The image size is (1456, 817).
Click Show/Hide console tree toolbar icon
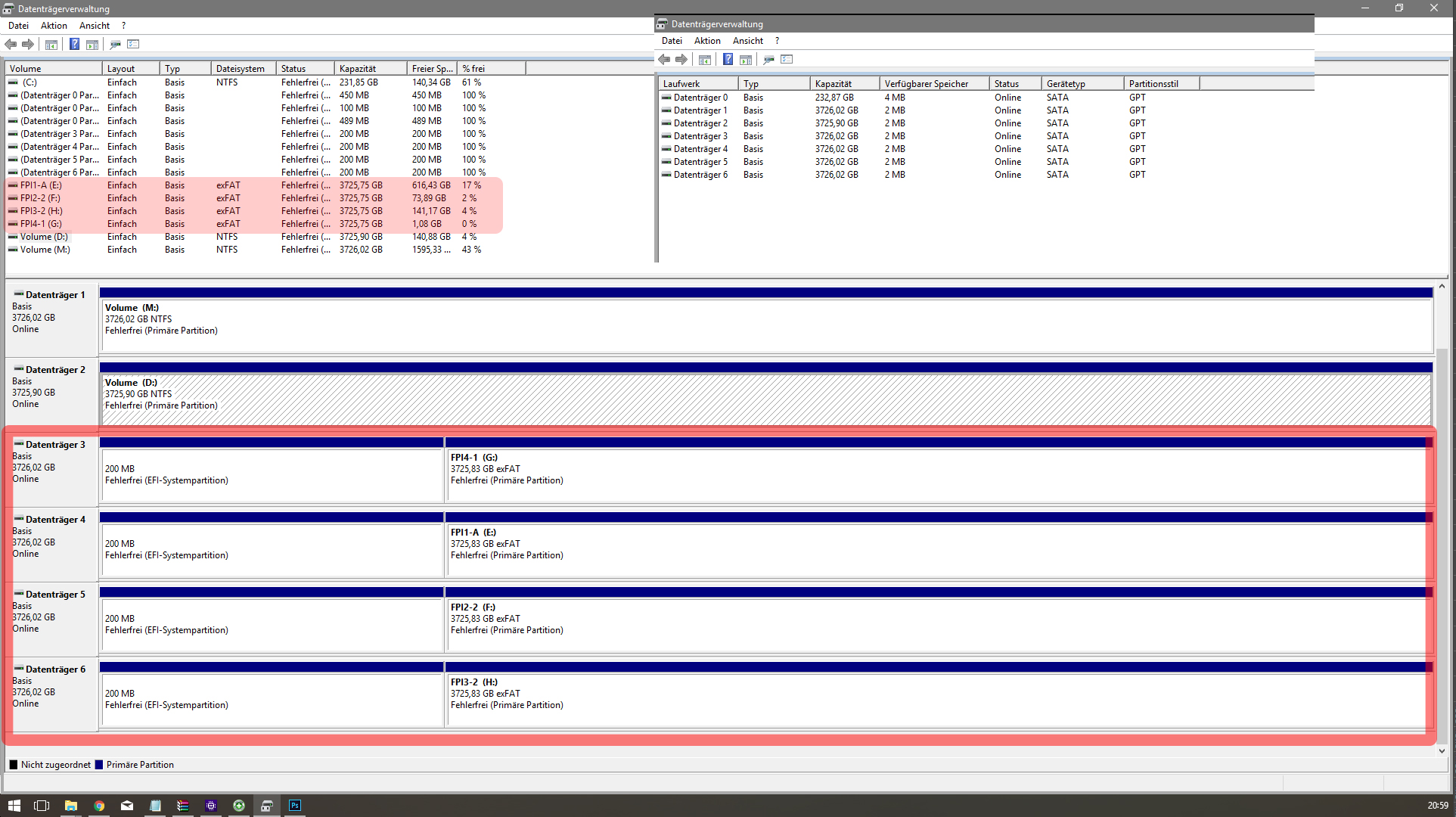pos(51,45)
